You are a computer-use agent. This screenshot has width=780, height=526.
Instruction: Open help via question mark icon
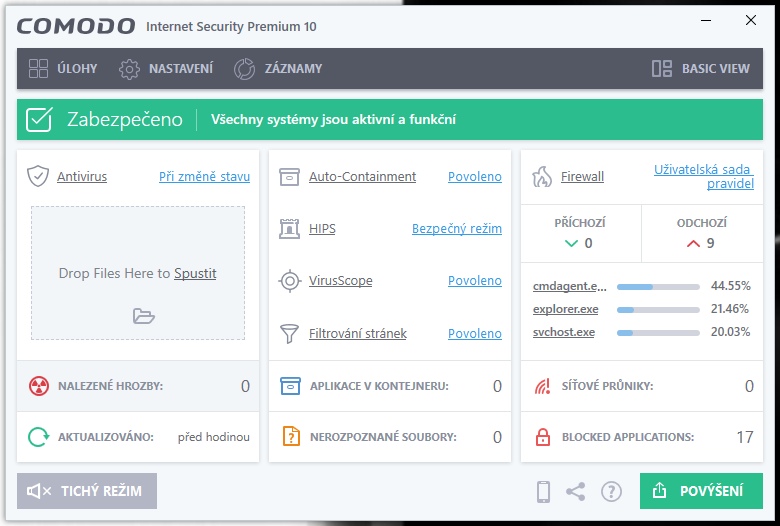(x=611, y=491)
